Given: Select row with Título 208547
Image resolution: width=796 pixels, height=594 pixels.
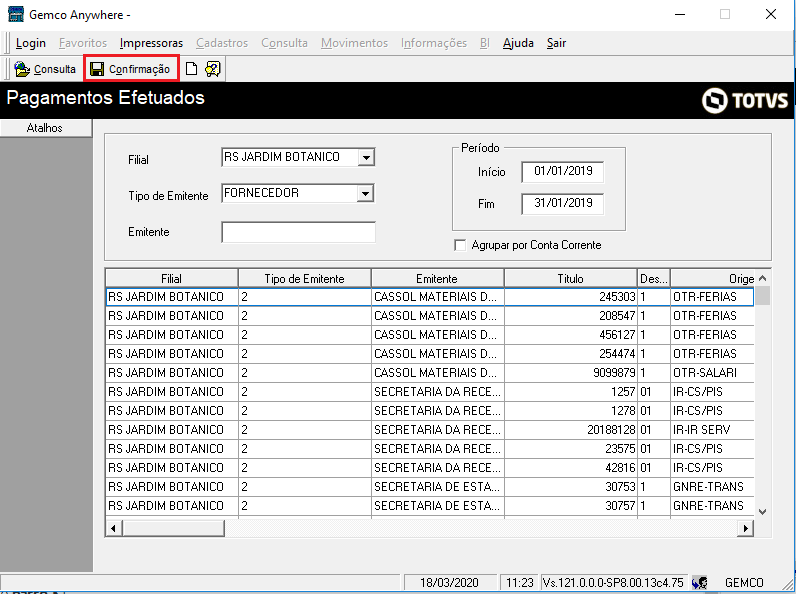Looking at the screenshot, I should (429, 316).
